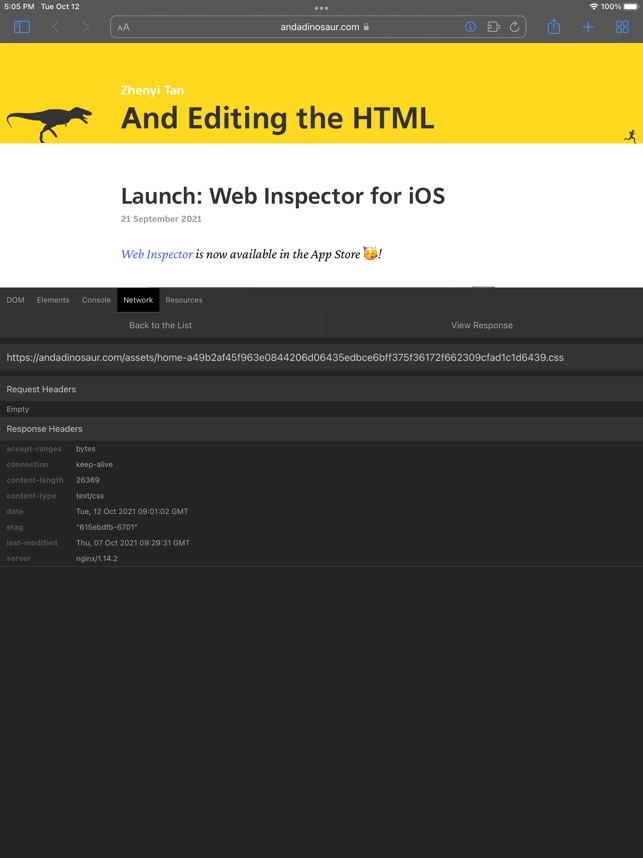This screenshot has width=643, height=858.
Task: Select the connection value keep-alive
Action: coord(94,464)
